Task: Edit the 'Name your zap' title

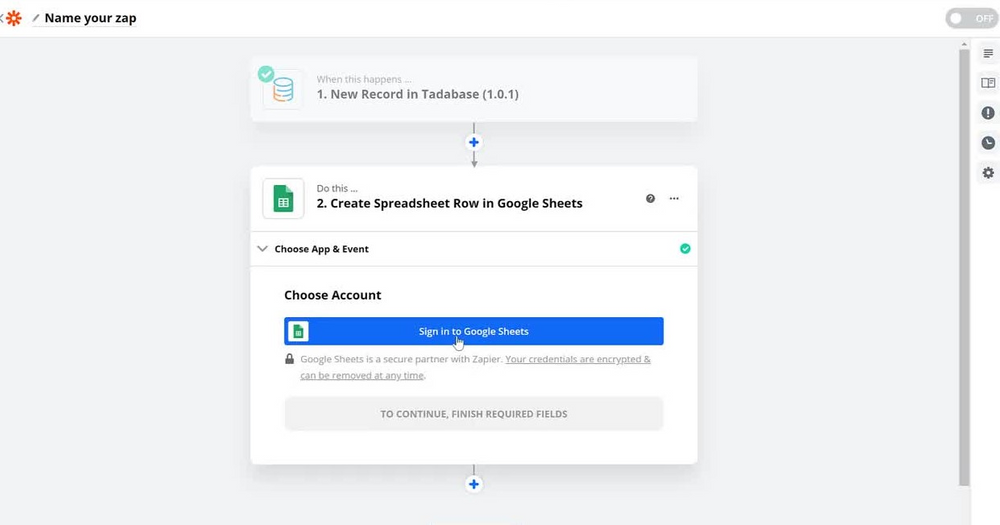Action: pyautogui.click(x=91, y=18)
